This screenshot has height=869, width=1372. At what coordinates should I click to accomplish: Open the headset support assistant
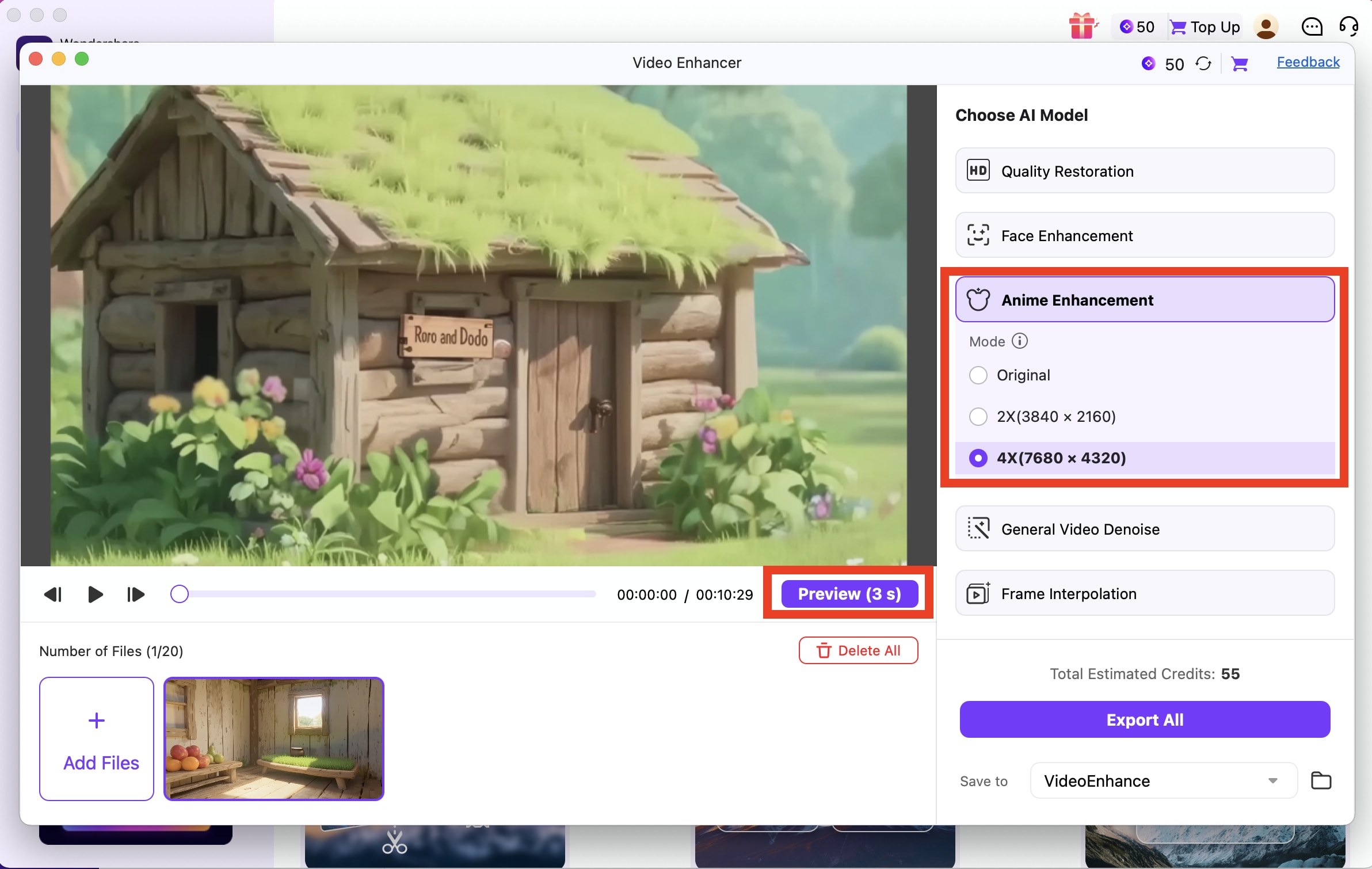point(1349,26)
